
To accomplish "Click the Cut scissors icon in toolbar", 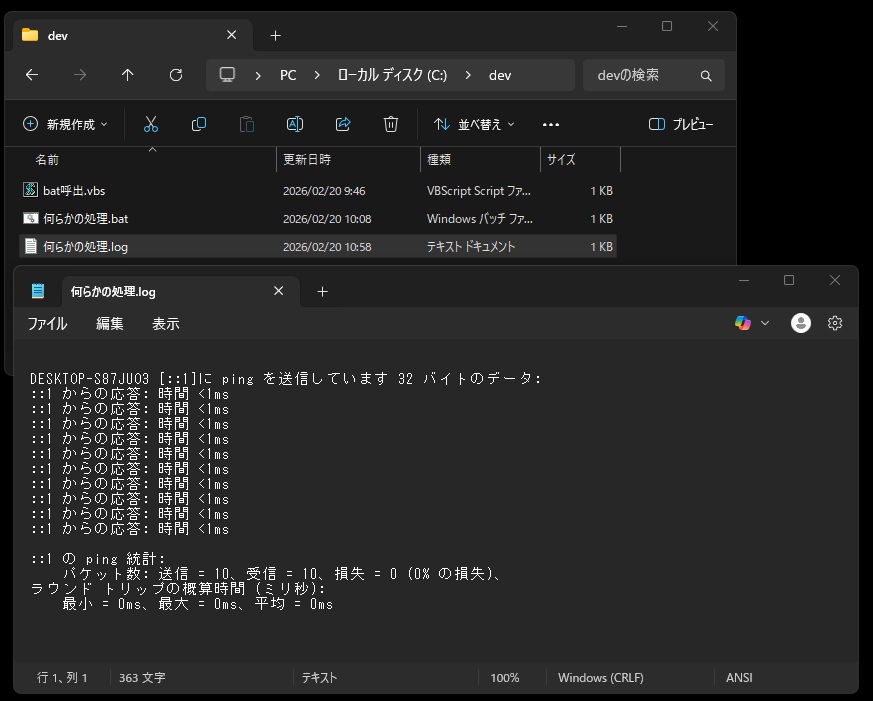I will [x=151, y=124].
